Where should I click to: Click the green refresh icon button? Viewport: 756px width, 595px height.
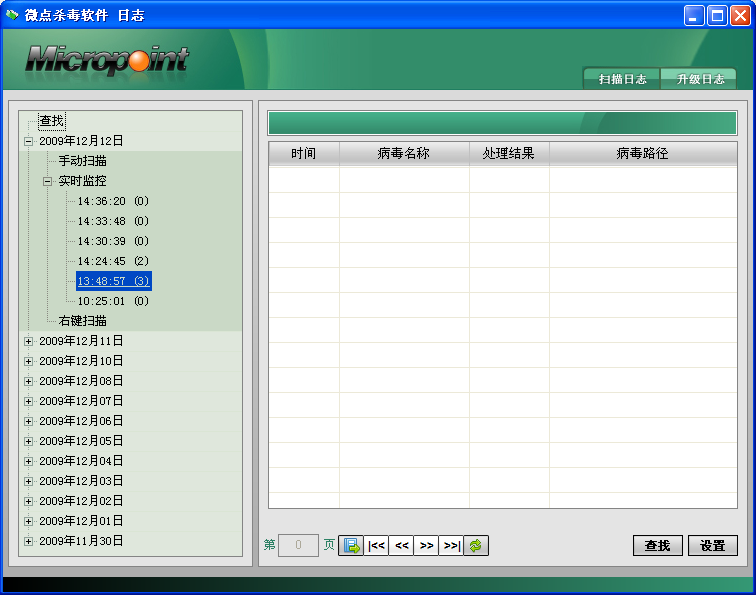point(476,545)
